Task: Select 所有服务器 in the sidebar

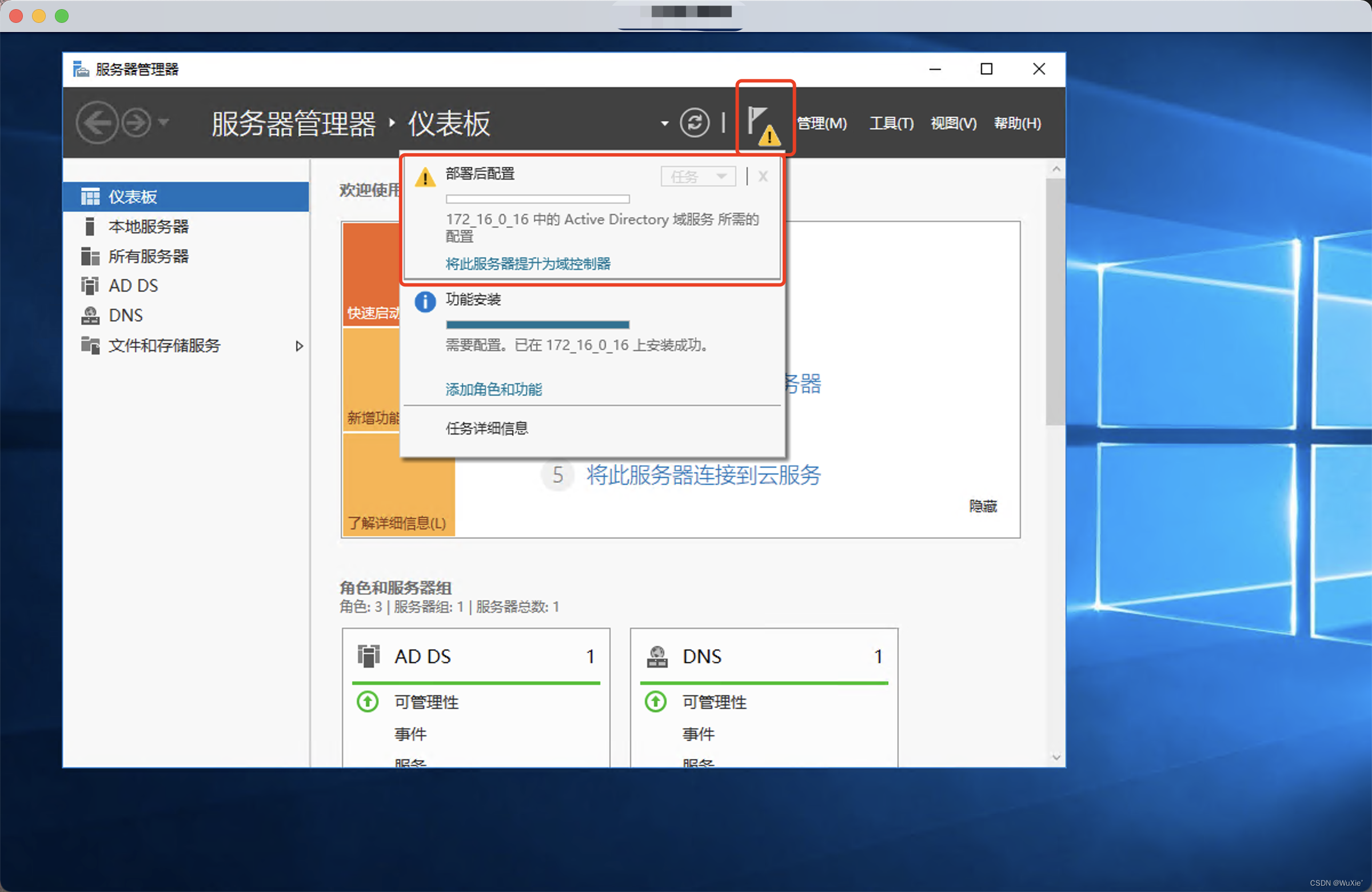Action: 186,256
